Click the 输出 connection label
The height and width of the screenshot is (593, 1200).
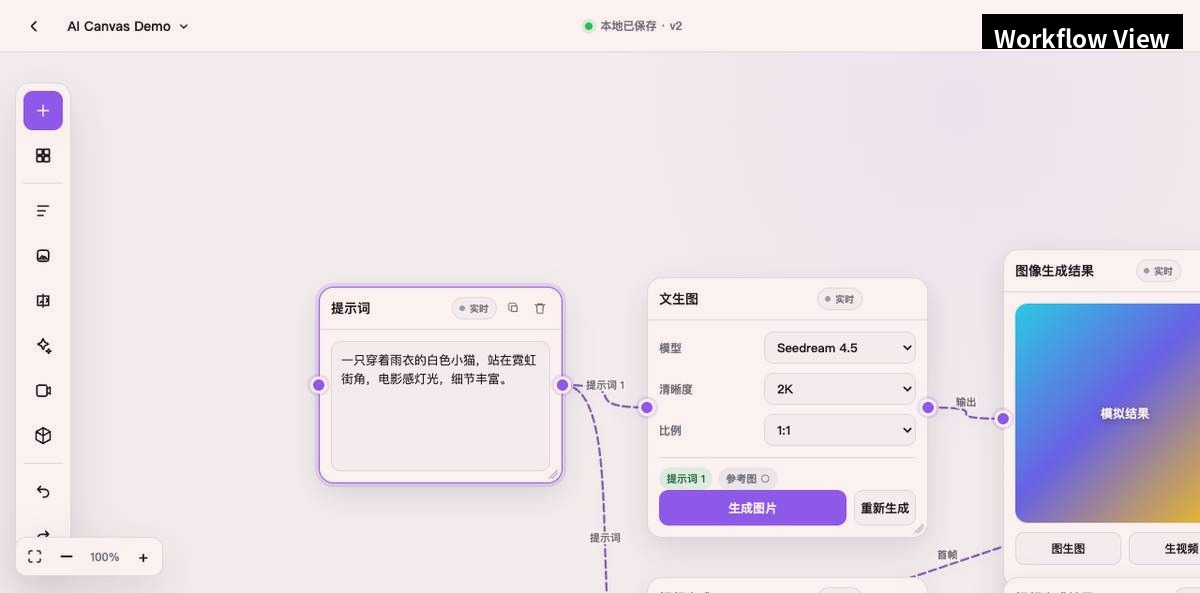coord(966,402)
